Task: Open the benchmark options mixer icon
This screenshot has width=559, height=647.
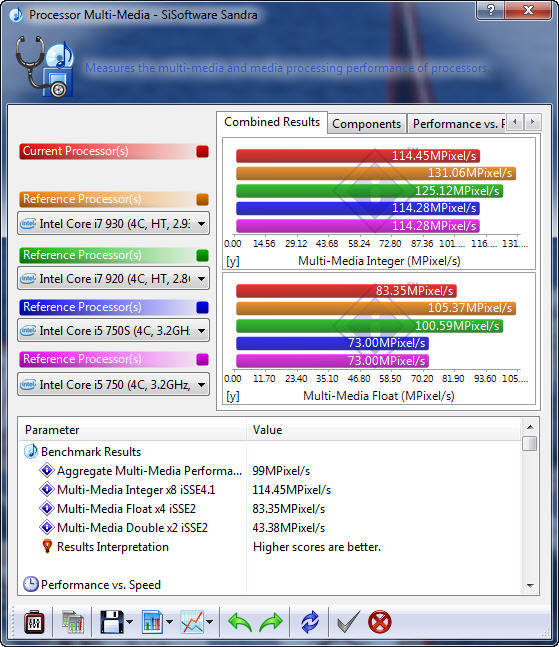Action: pyautogui.click(x=34, y=622)
